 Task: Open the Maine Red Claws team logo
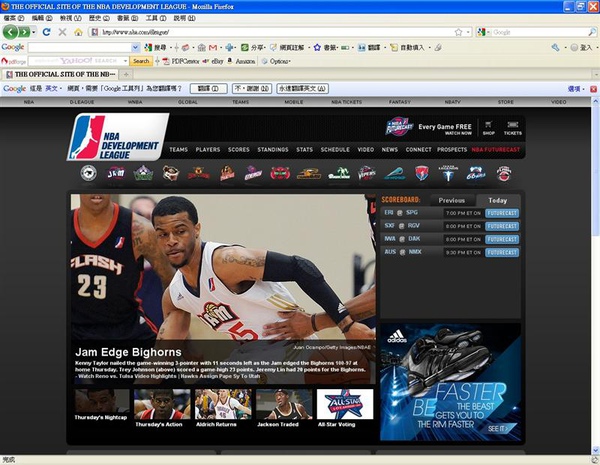coord(280,173)
